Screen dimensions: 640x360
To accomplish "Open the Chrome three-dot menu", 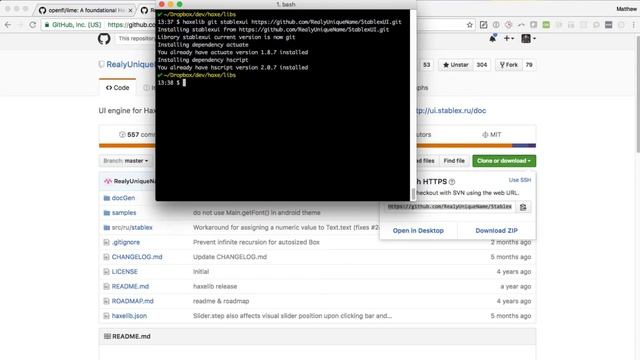I will (x=633, y=25).
